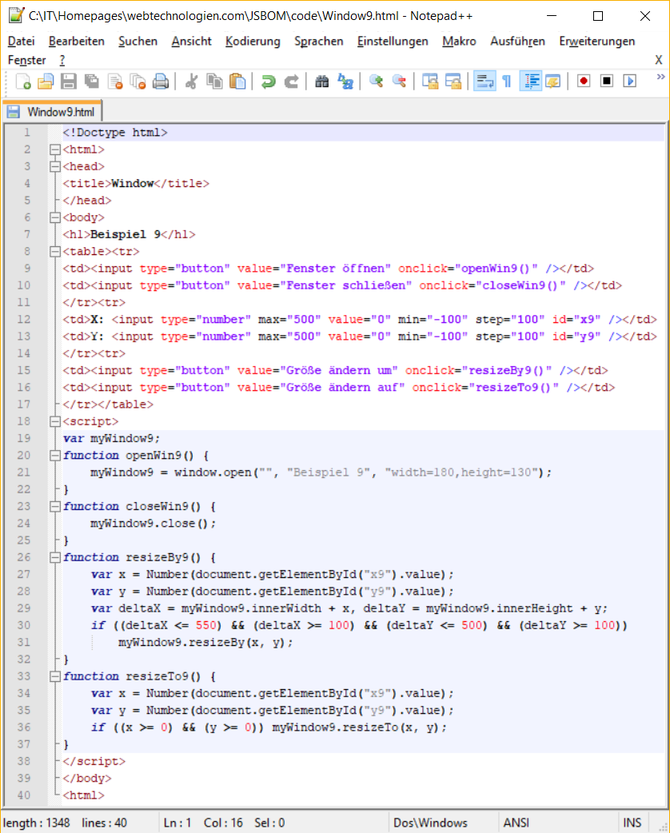This screenshot has height=833, width=670.
Task: Click the New file toolbar icon
Action: (x=23, y=81)
